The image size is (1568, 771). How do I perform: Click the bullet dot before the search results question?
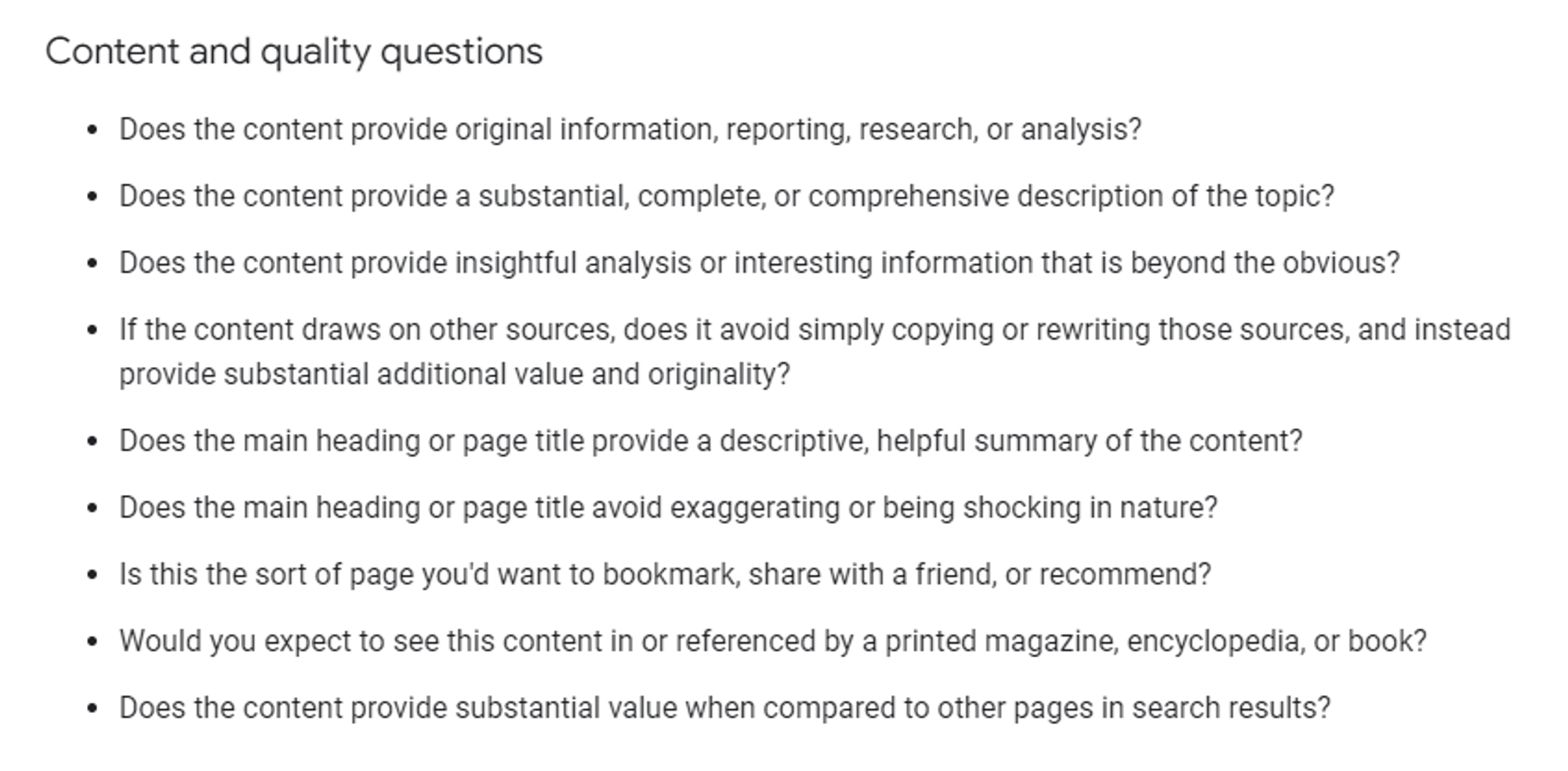coord(93,708)
